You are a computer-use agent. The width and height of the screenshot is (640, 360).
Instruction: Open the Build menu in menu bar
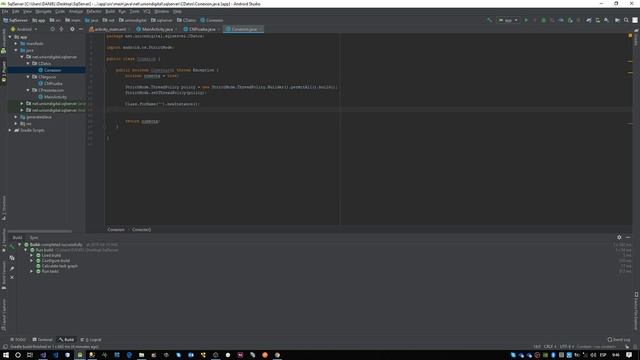tap(110, 11)
